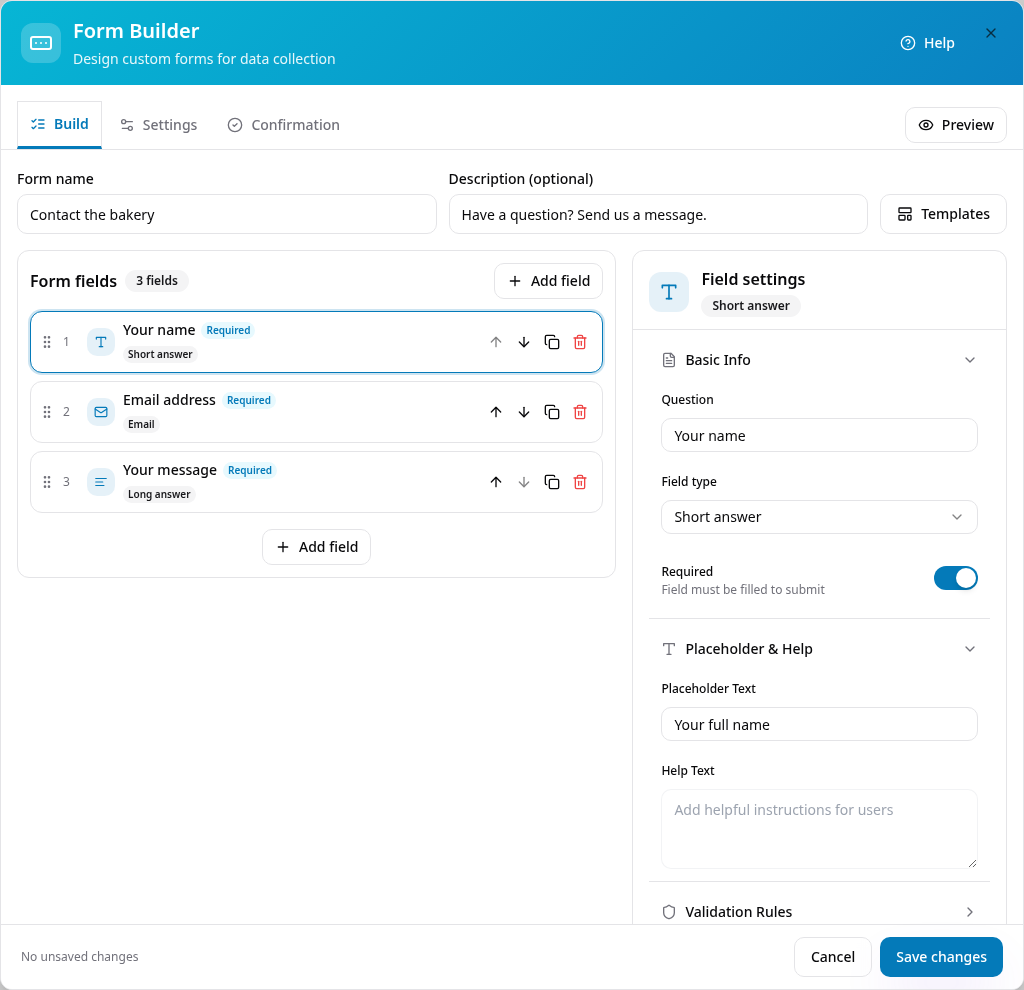The height and width of the screenshot is (990, 1024).
Task: Click Add field below 'Your message' row
Action: [x=317, y=547]
